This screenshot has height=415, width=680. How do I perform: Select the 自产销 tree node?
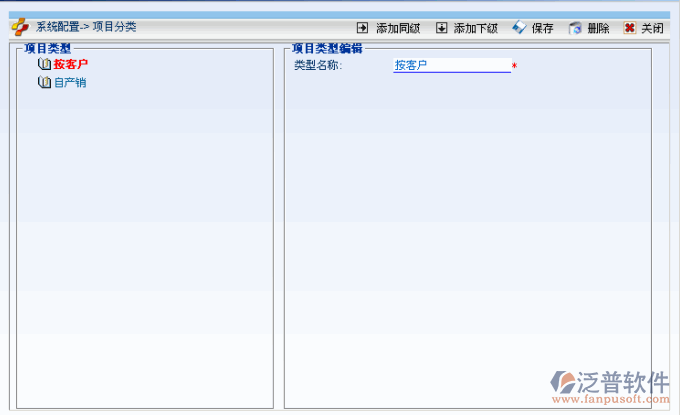pos(70,82)
